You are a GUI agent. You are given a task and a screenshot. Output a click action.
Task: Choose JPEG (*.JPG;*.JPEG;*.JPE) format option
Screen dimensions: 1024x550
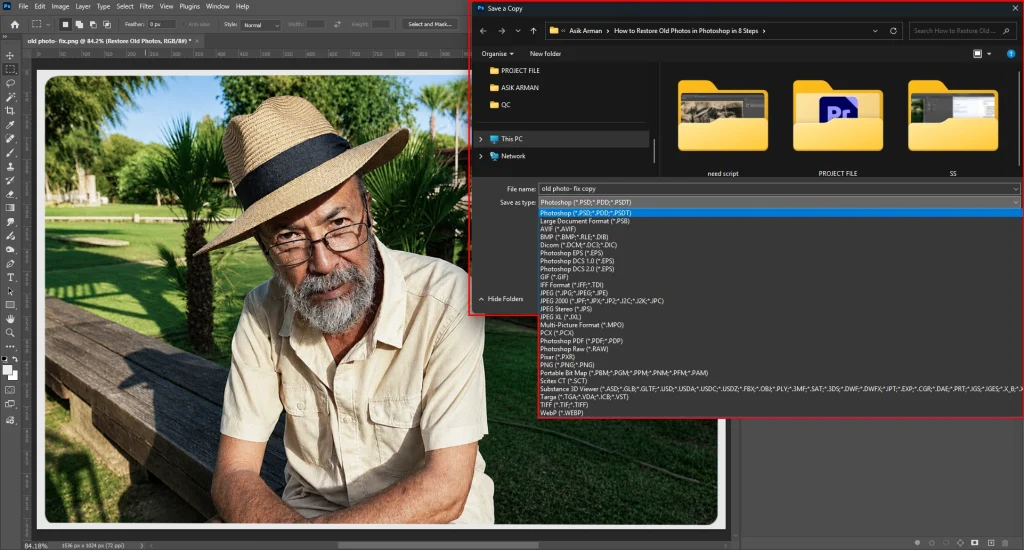(573, 293)
